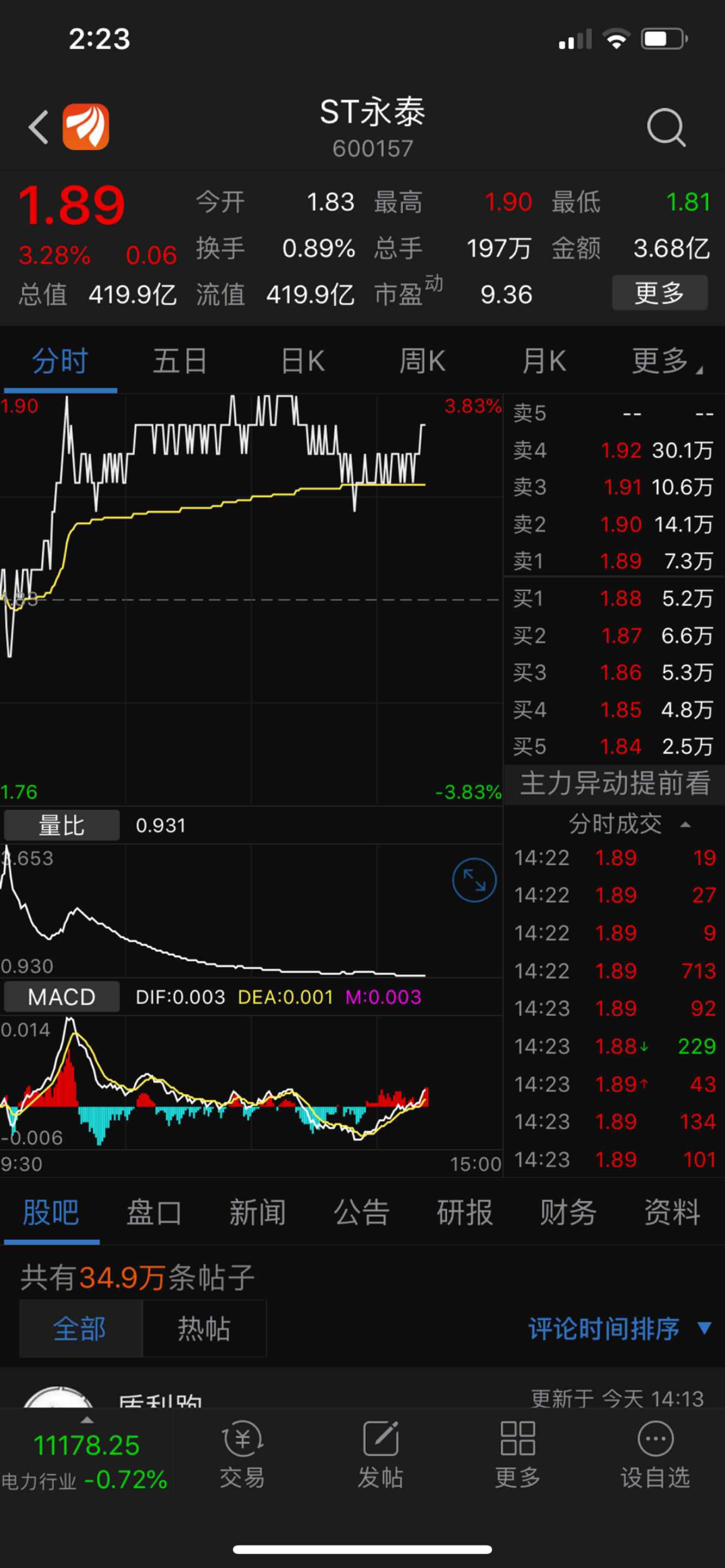Switch to the 周K chart tab
725x1568 pixels.
pos(422,361)
